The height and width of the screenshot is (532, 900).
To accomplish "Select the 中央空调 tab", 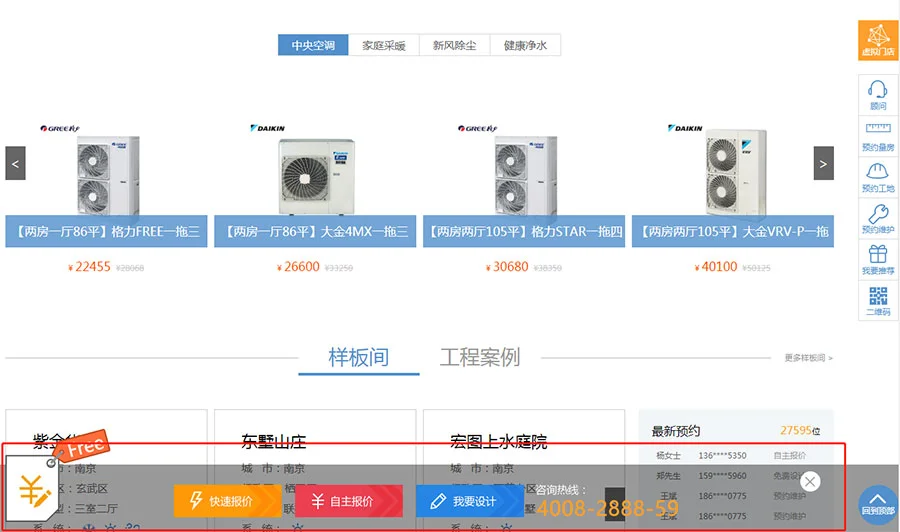I will coord(313,45).
